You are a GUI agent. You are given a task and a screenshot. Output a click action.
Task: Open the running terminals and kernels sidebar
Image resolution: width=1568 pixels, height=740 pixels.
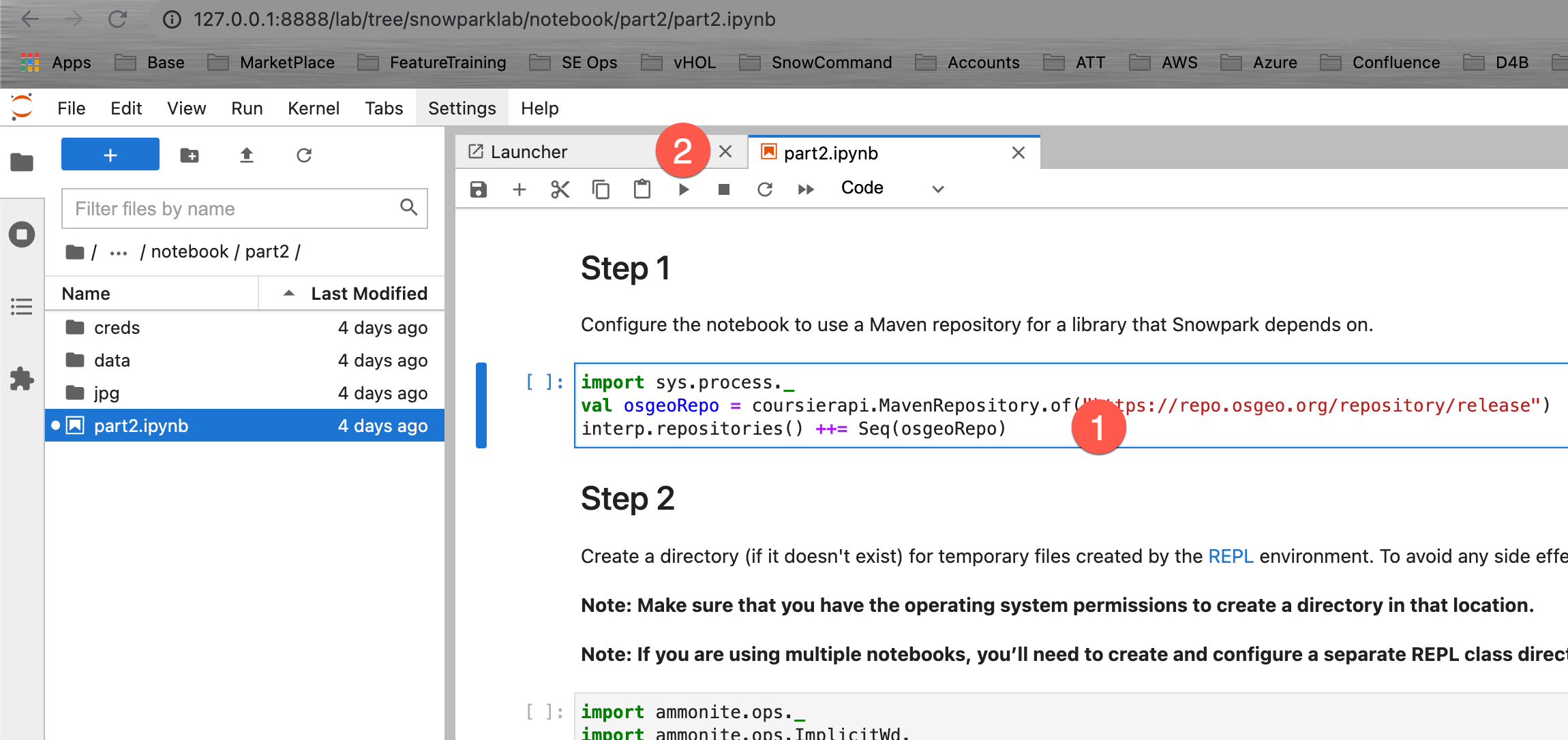click(22, 235)
